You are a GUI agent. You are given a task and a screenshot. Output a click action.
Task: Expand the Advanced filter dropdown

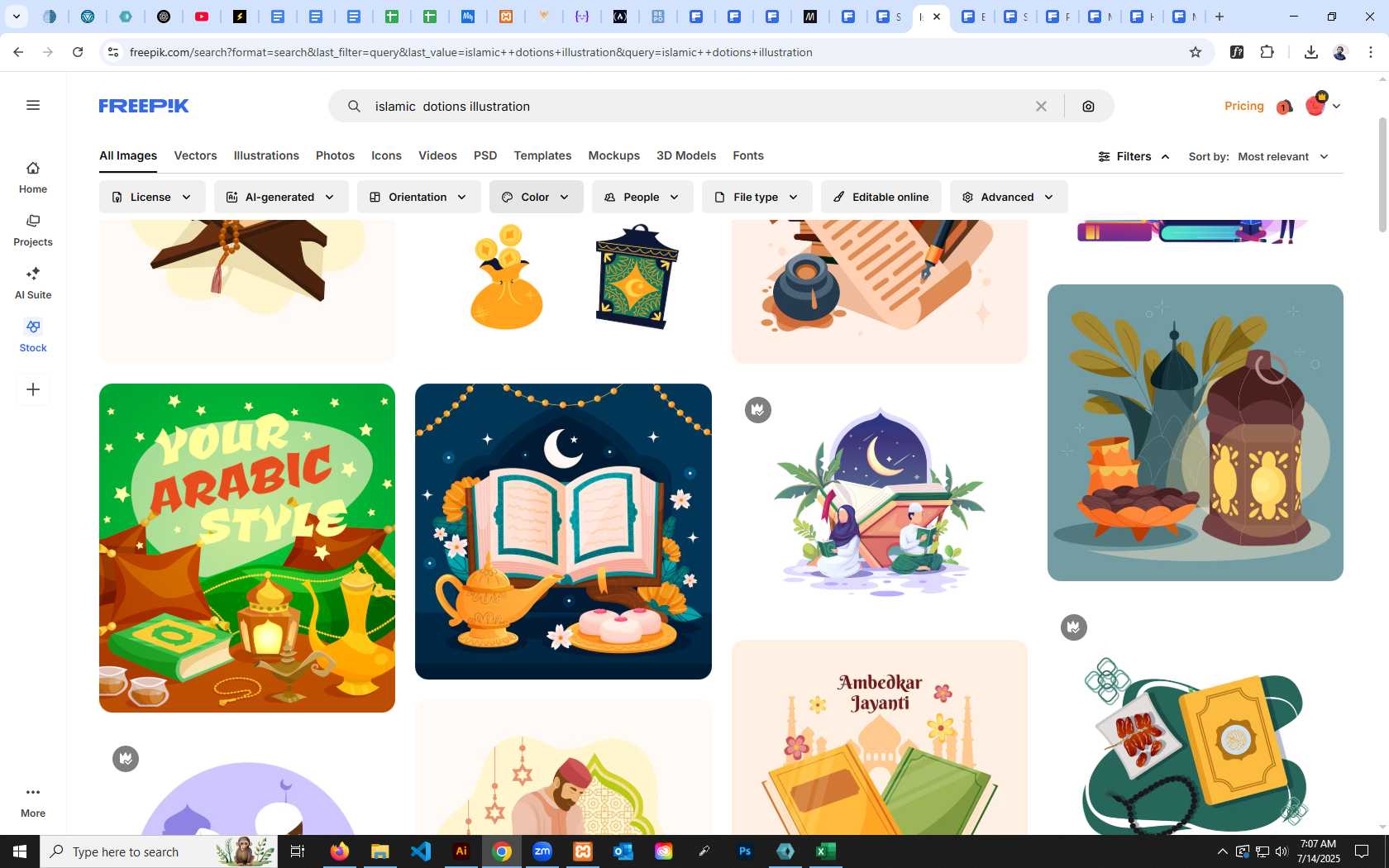1009,197
